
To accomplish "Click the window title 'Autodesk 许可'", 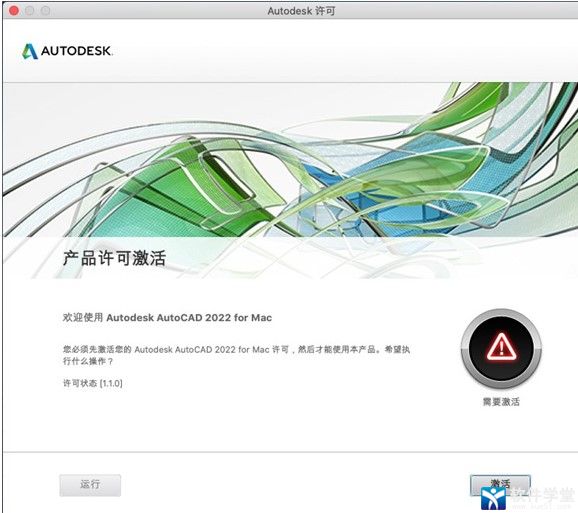I will pos(301,11).
